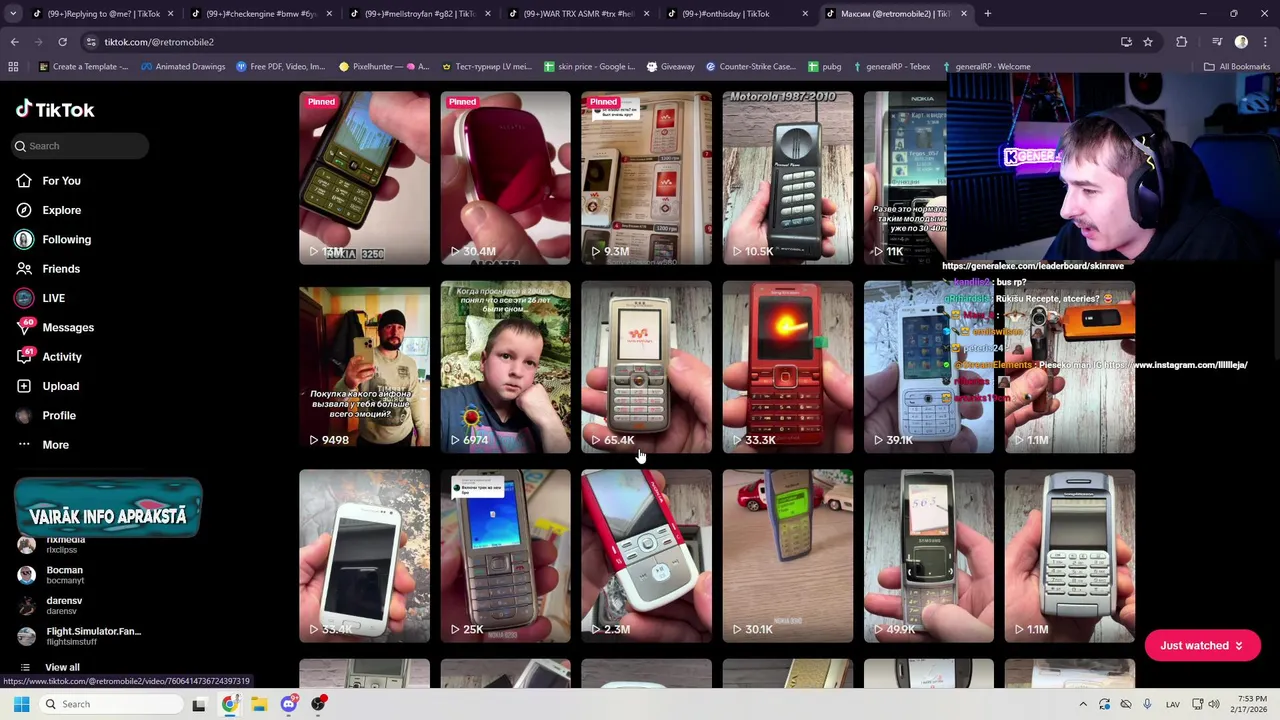Open 'generalRP - Tebex' bookmark

pos(890,67)
